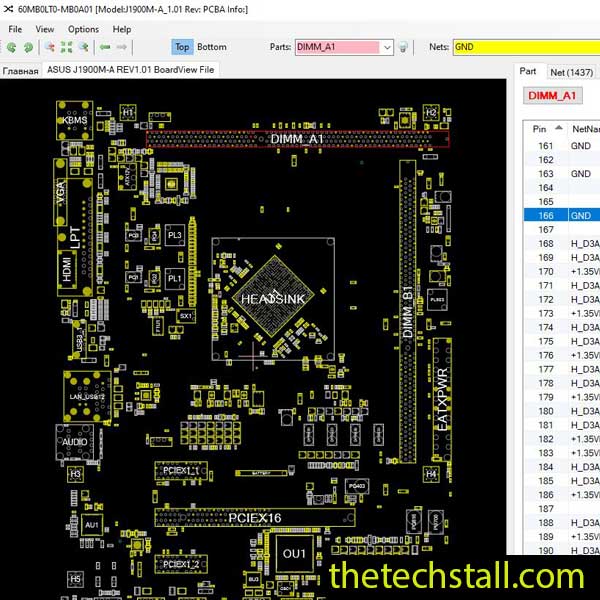Select the Bottom board side toggle
Screen dimensions: 600x600
point(212,47)
